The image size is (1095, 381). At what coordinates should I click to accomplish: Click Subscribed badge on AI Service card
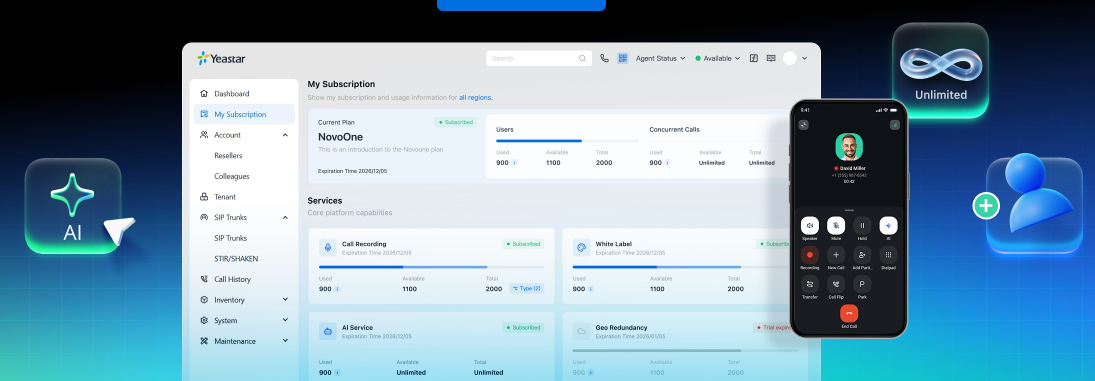pyautogui.click(x=523, y=327)
